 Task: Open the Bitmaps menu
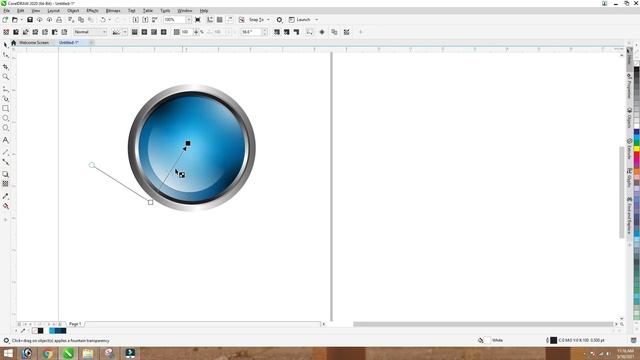coord(113,11)
